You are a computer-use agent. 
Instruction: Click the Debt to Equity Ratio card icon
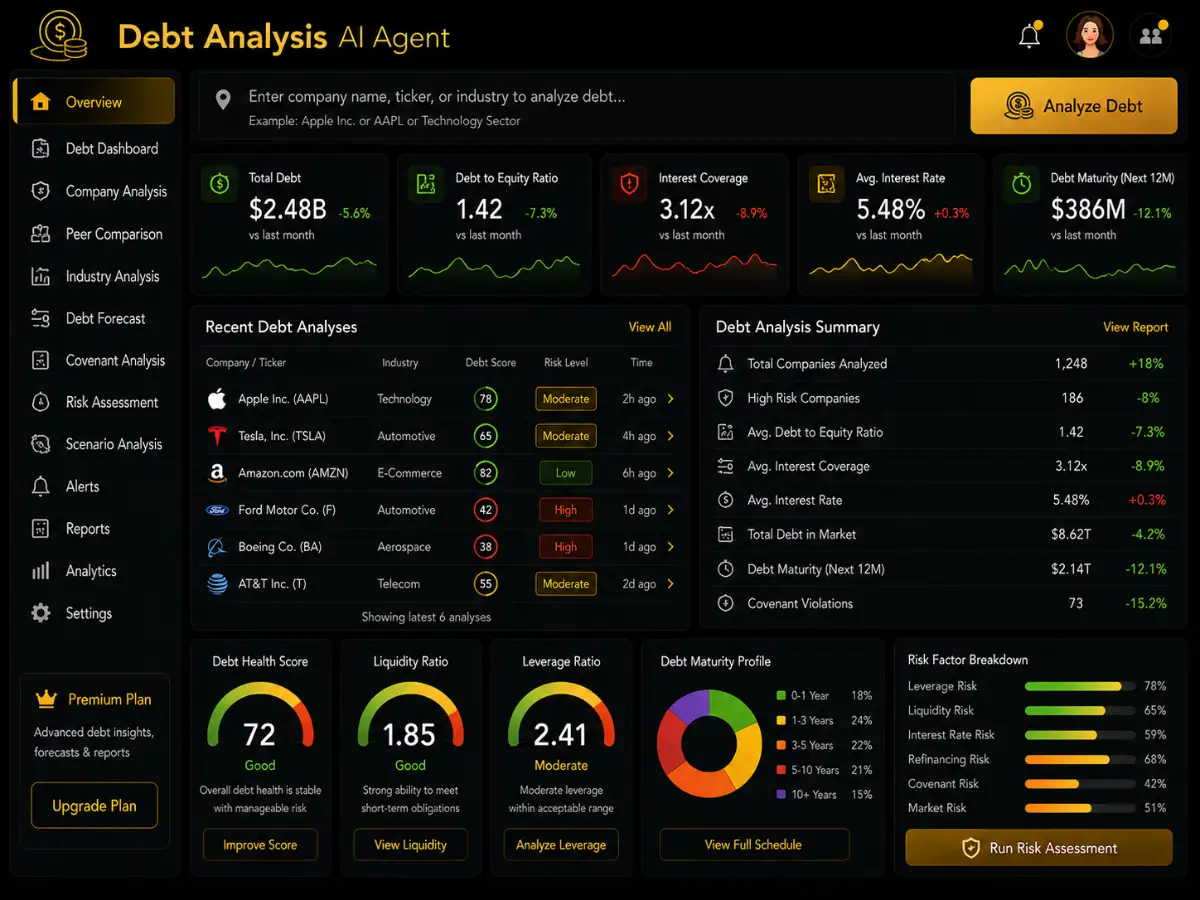click(425, 184)
